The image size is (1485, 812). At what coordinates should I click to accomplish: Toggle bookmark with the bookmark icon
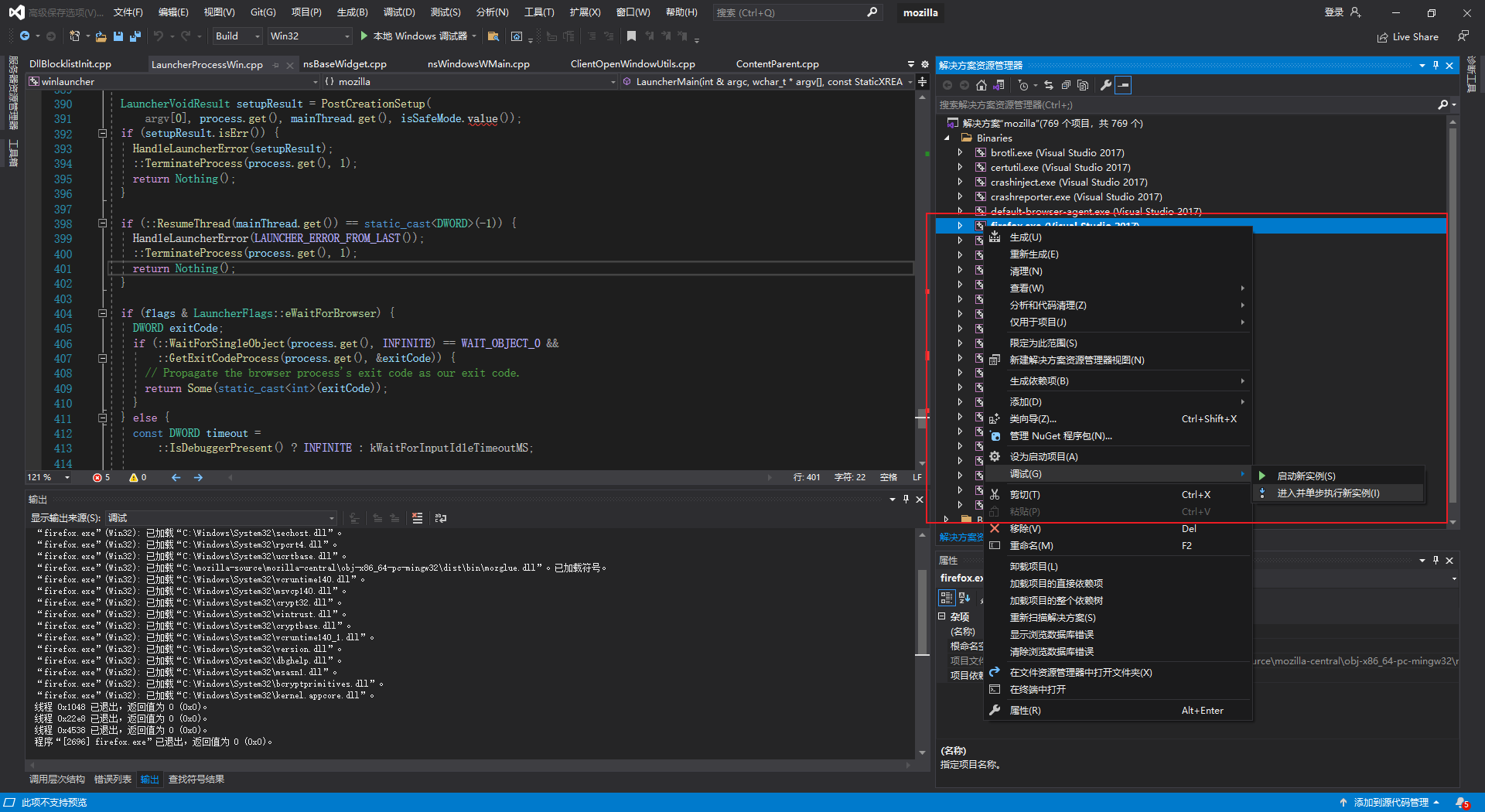pos(631,36)
